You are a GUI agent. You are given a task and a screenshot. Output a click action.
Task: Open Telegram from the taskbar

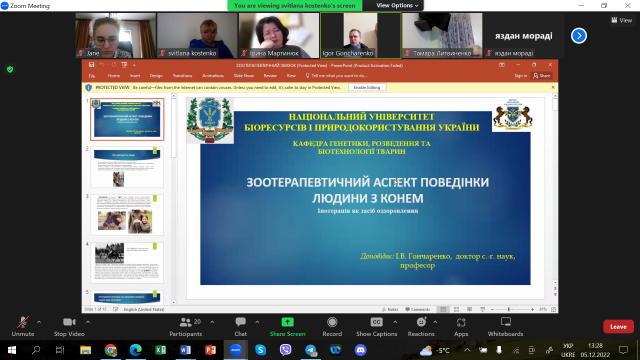coord(311,350)
